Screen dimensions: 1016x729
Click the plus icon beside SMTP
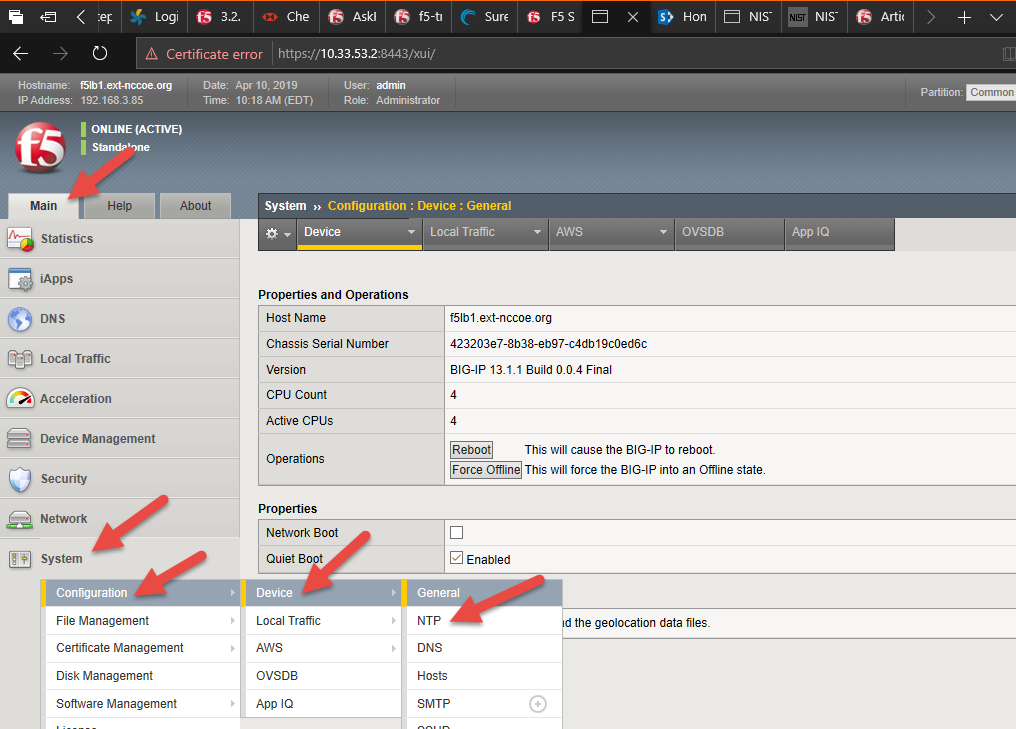click(x=538, y=704)
